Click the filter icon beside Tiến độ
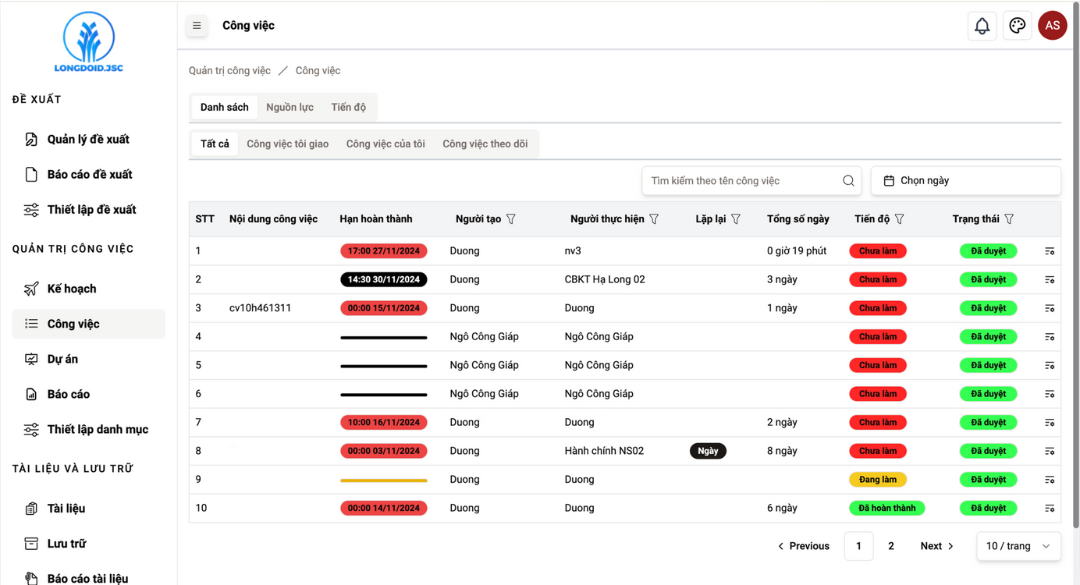This screenshot has height=585, width=1080. pos(899,219)
